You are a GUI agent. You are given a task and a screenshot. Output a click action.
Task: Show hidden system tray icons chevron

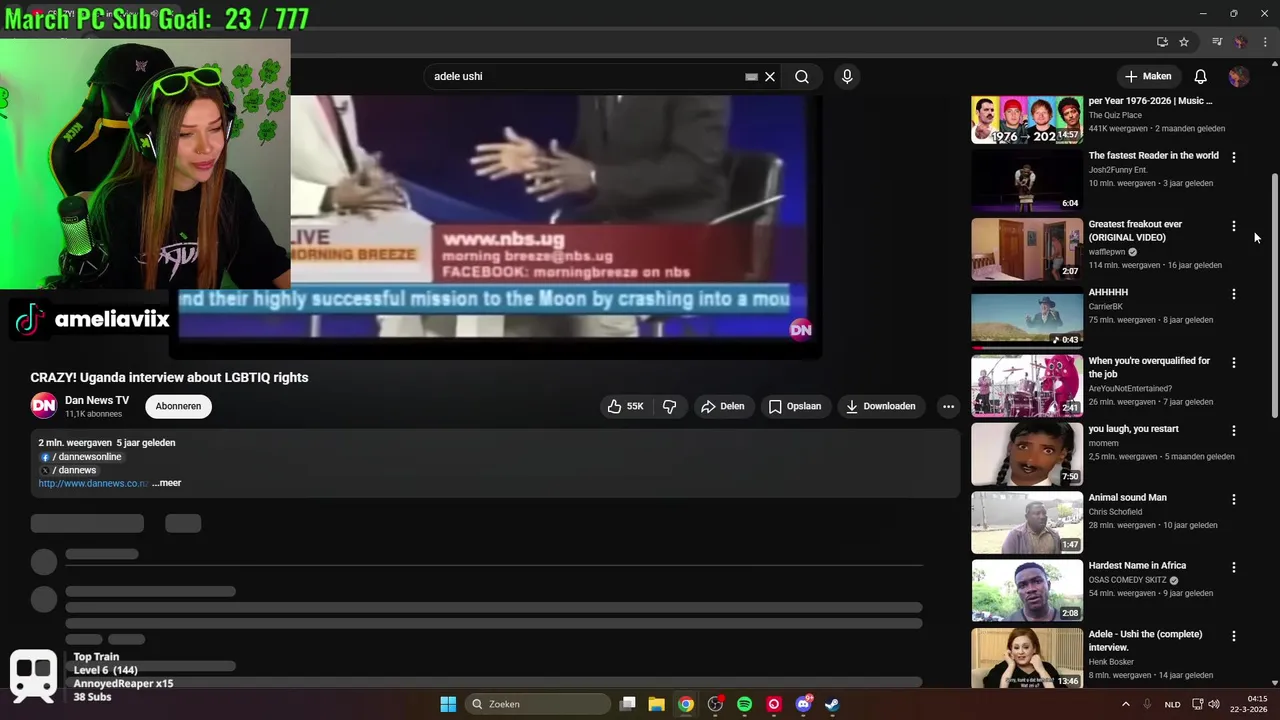[x=1126, y=704]
